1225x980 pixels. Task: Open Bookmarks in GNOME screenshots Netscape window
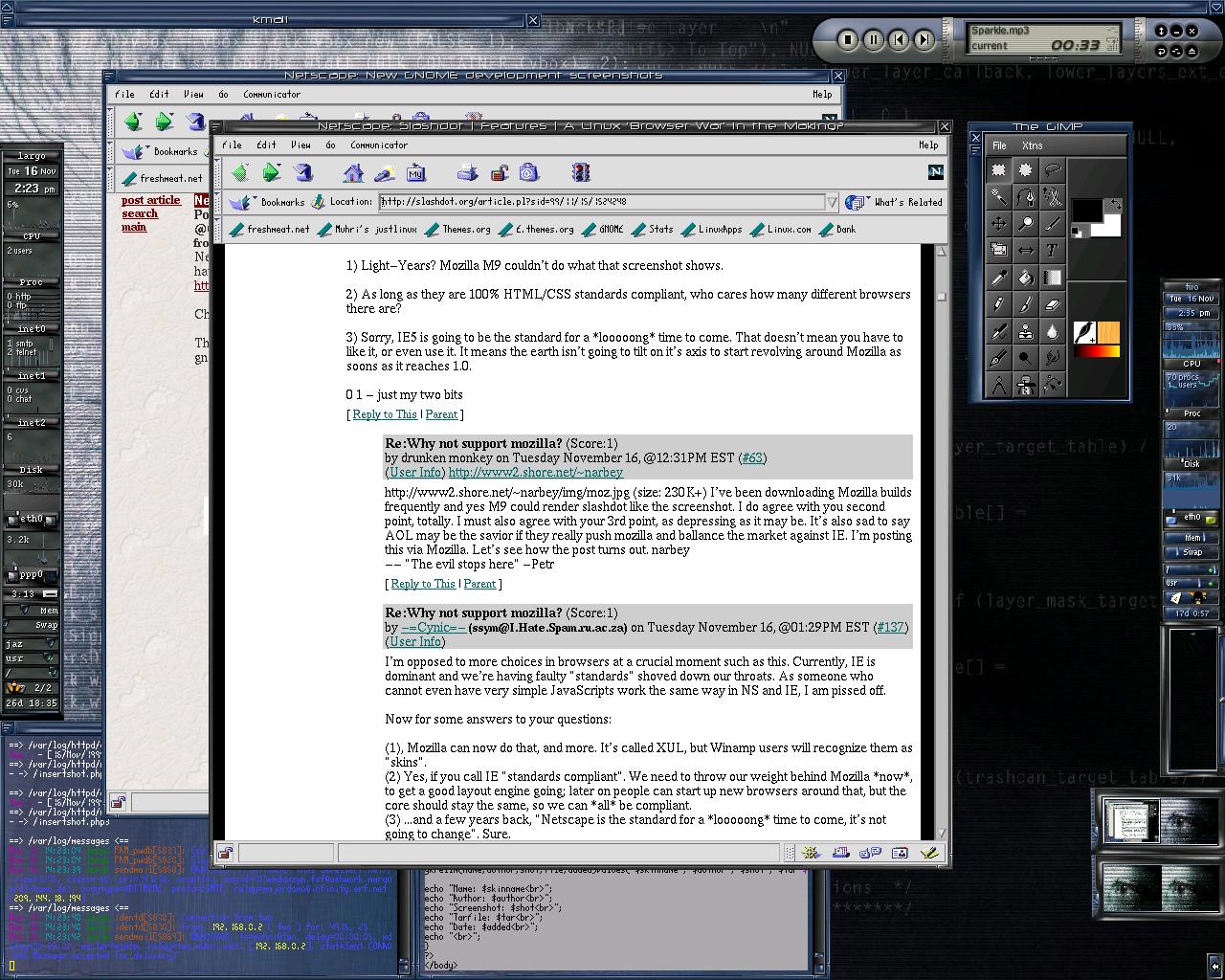[x=160, y=151]
